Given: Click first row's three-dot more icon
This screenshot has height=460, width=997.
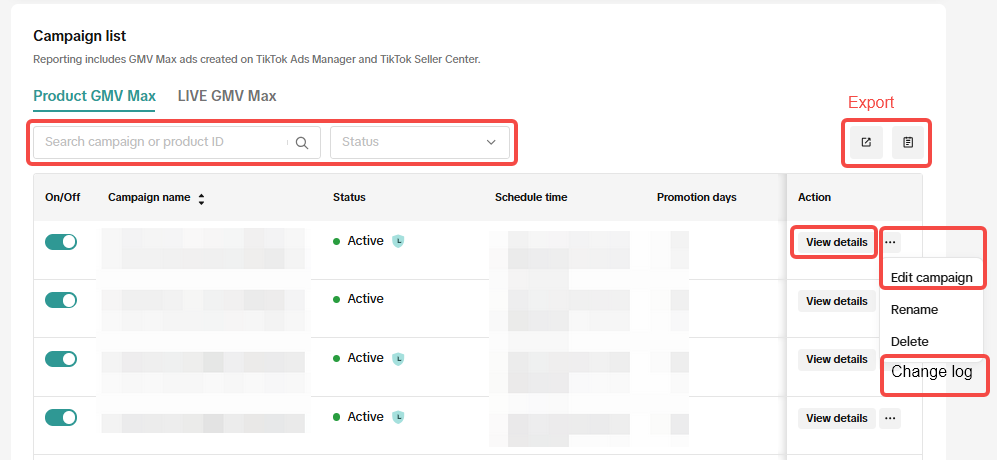Looking at the screenshot, I should [890, 242].
